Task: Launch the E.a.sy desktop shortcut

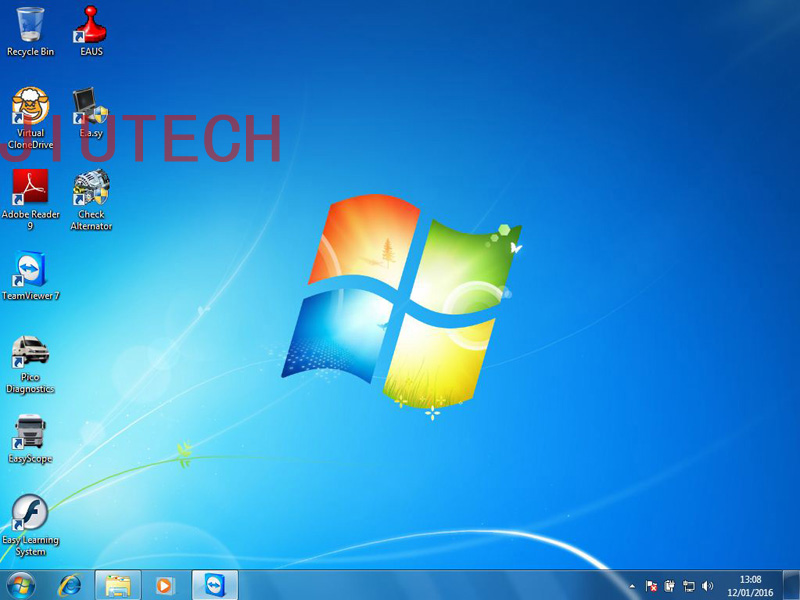Action: pyautogui.click(x=91, y=112)
